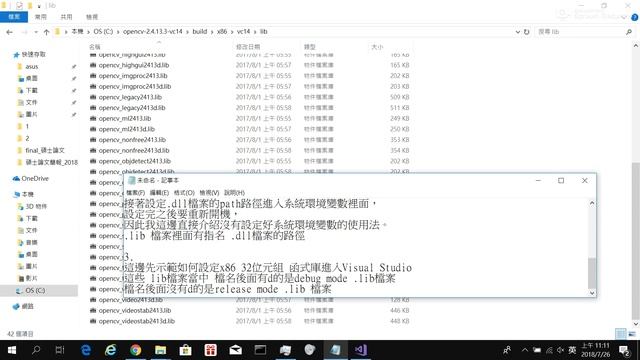Go back in File Explorer
The height and width of the screenshot is (360, 640).
[x=9, y=32]
